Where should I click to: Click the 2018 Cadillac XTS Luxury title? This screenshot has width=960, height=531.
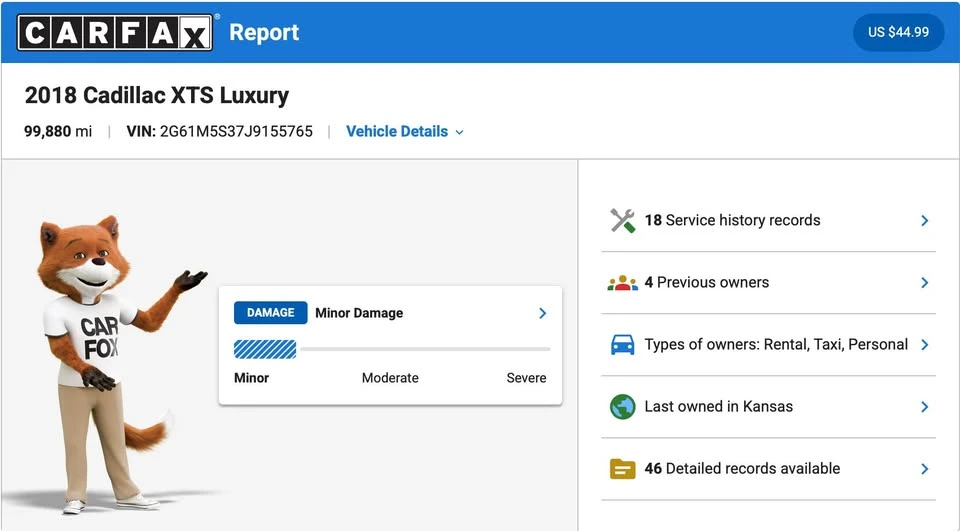pyautogui.click(x=157, y=96)
